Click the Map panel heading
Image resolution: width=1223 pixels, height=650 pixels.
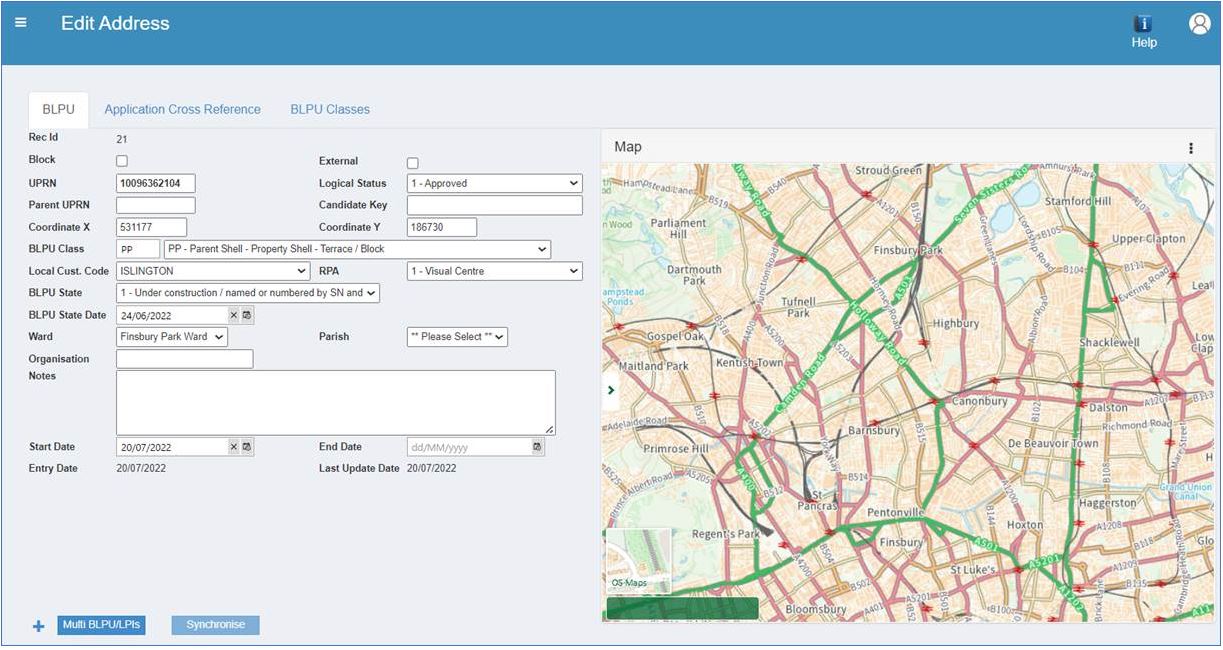click(628, 147)
